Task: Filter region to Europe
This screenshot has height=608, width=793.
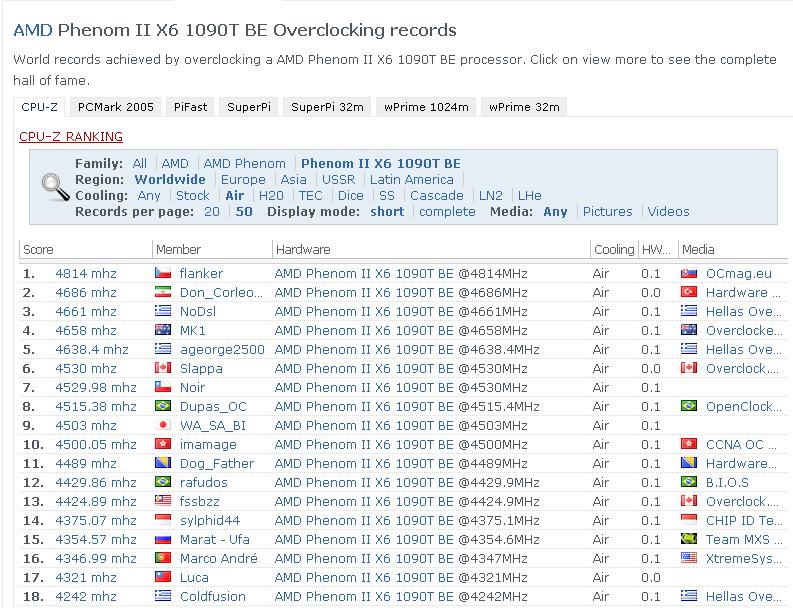Action: tap(243, 180)
